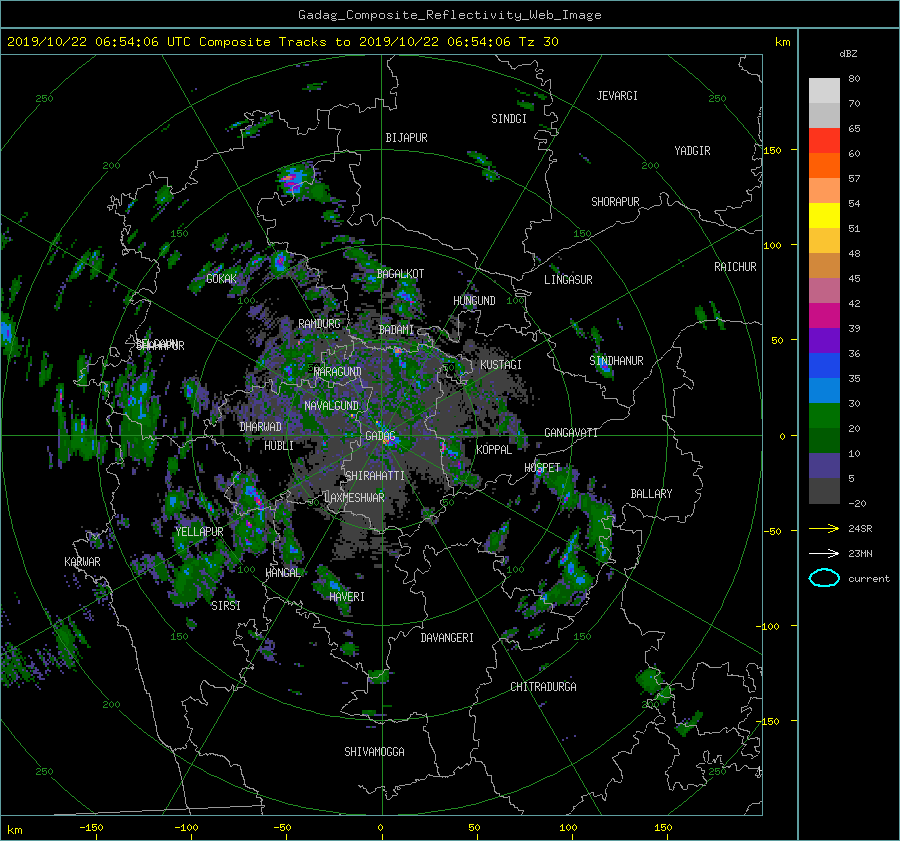Click the KUSTAGI city label
Screen dimensions: 900x841
501,365
